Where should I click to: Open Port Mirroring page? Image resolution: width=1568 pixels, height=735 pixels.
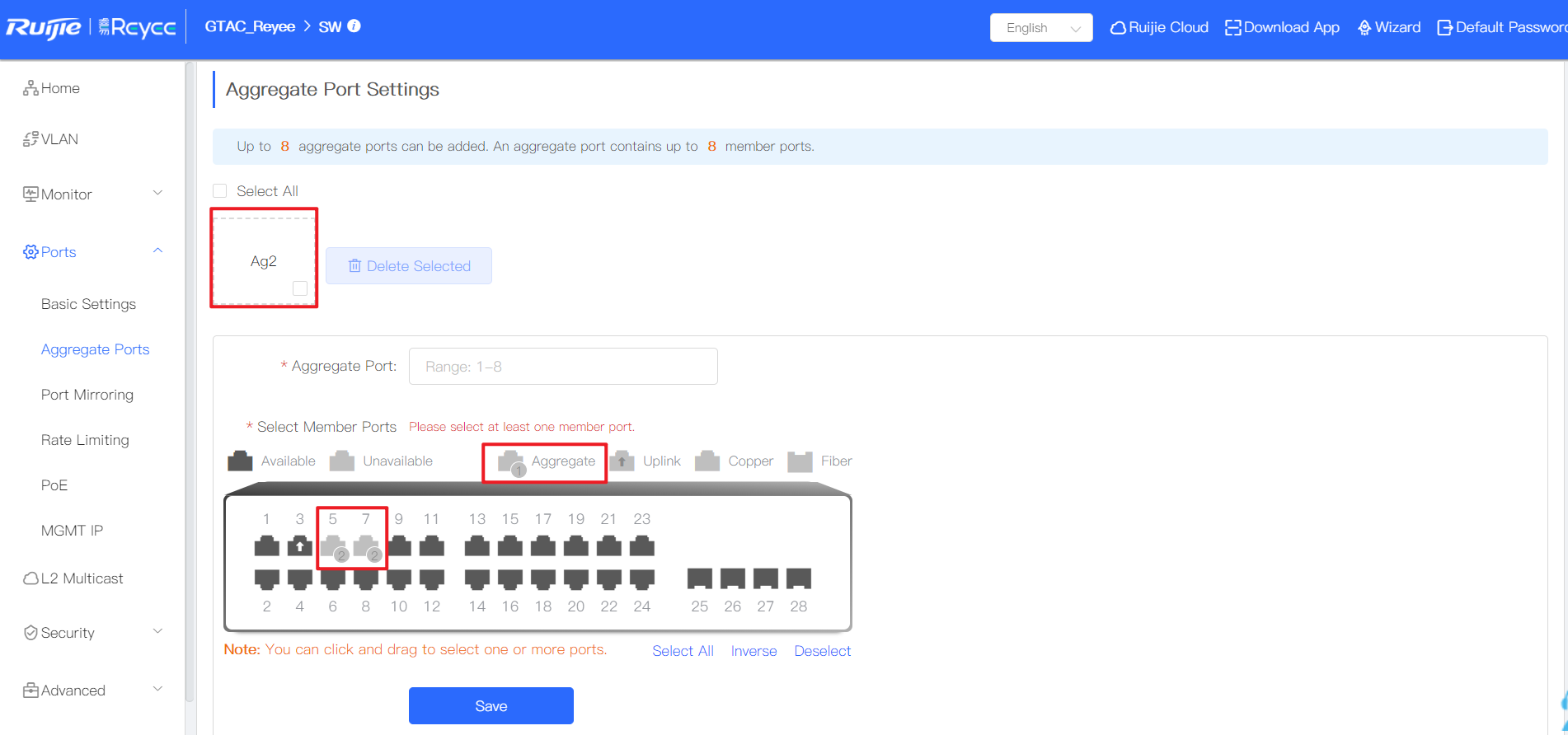[x=87, y=395]
